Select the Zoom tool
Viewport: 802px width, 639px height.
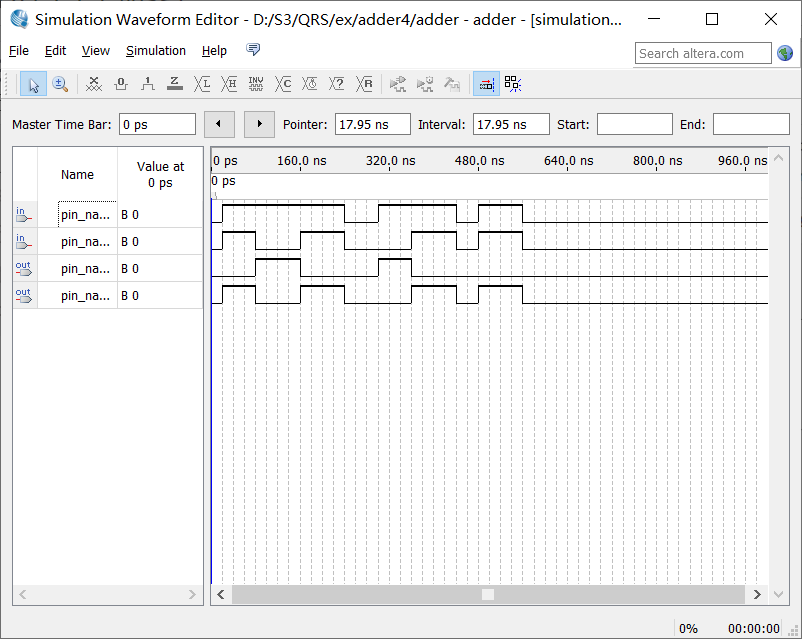coord(60,84)
